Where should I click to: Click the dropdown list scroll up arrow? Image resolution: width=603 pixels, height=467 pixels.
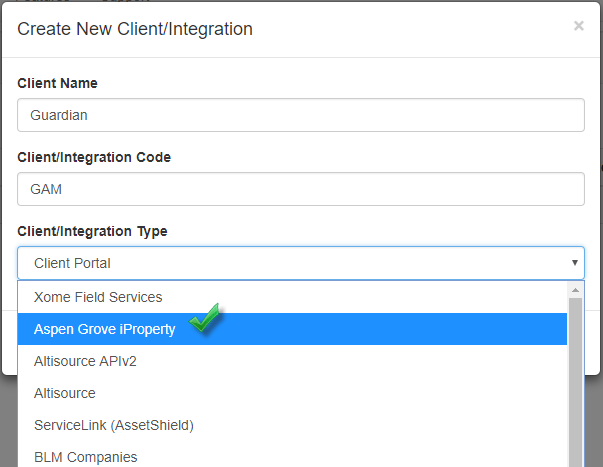click(x=575, y=290)
